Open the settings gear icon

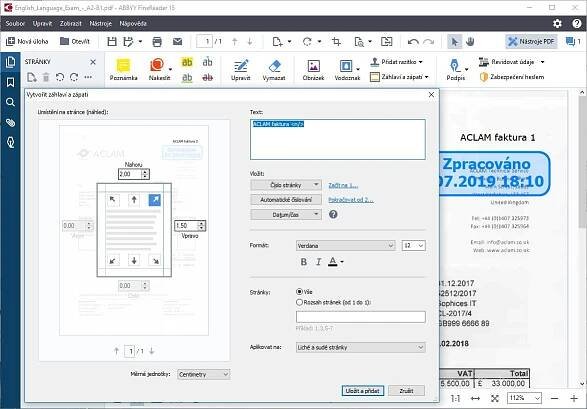[557, 24]
